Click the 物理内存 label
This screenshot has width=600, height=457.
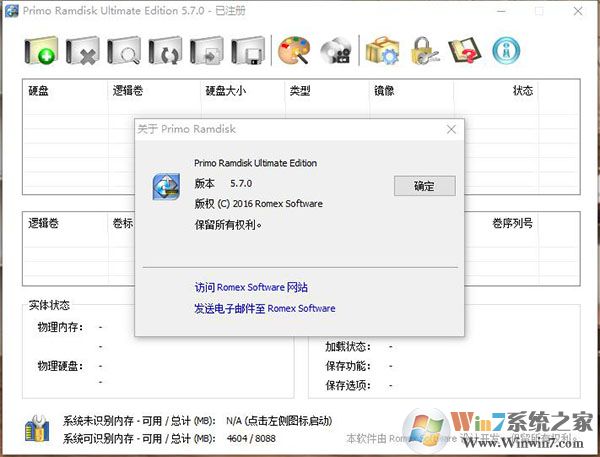[x=60, y=327]
